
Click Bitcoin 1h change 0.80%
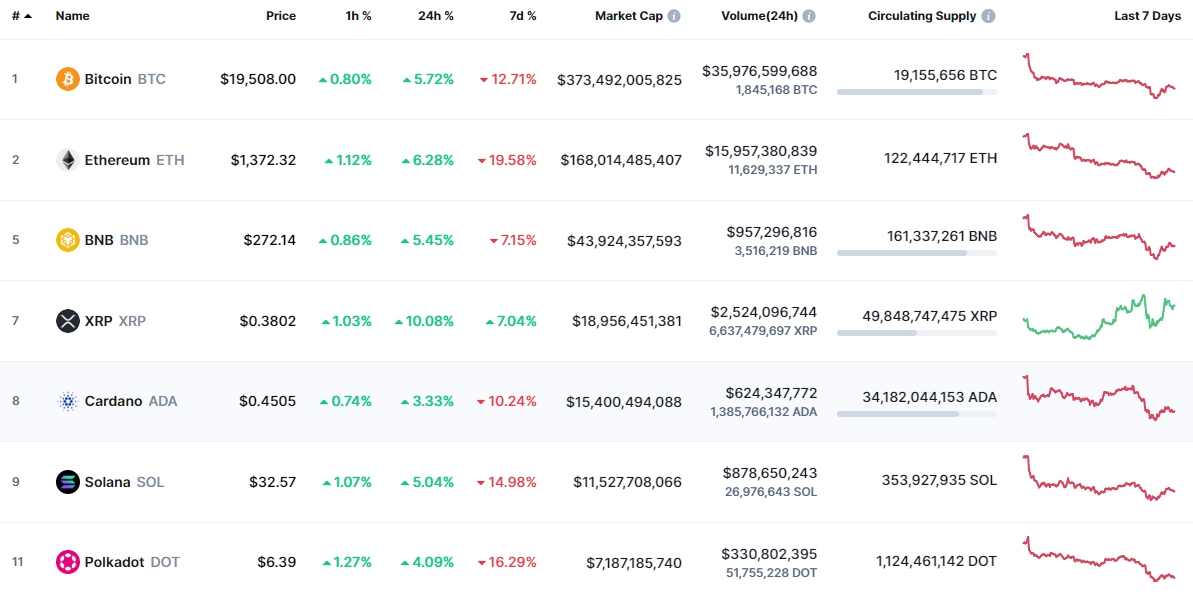[x=345, y=79]
